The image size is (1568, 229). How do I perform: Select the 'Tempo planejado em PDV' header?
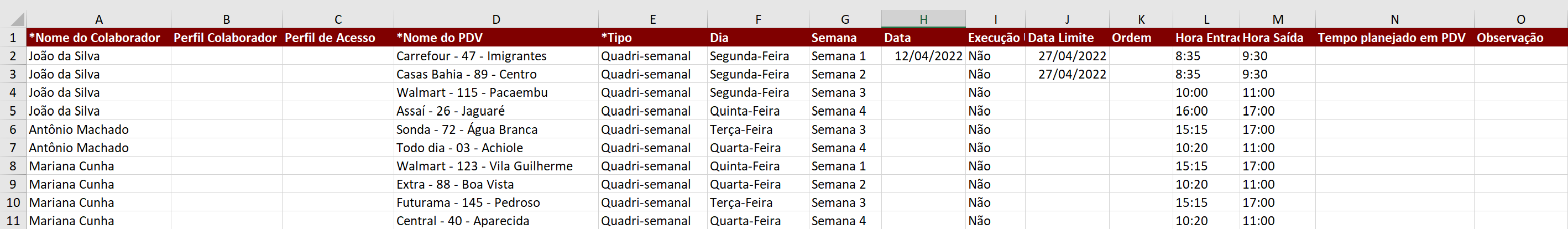[1394, 38]
